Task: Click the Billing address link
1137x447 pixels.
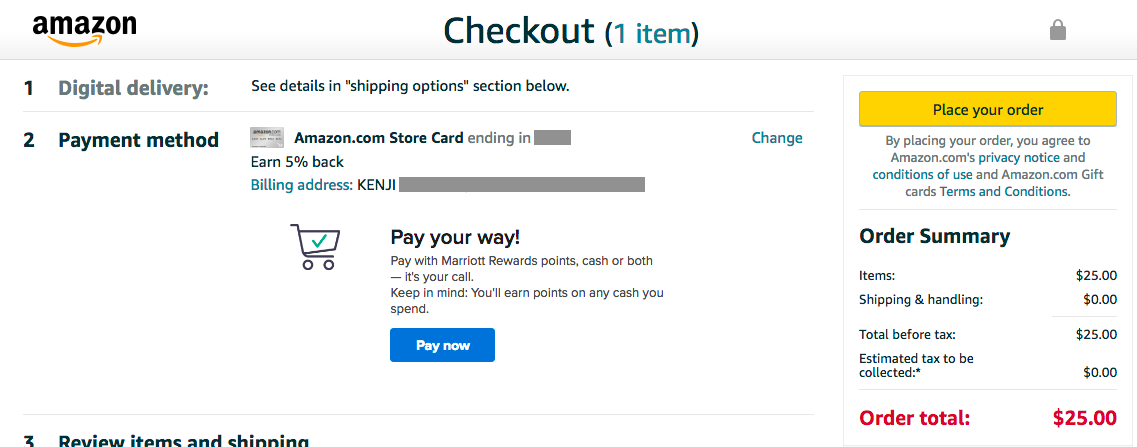Action: point(302,185)
